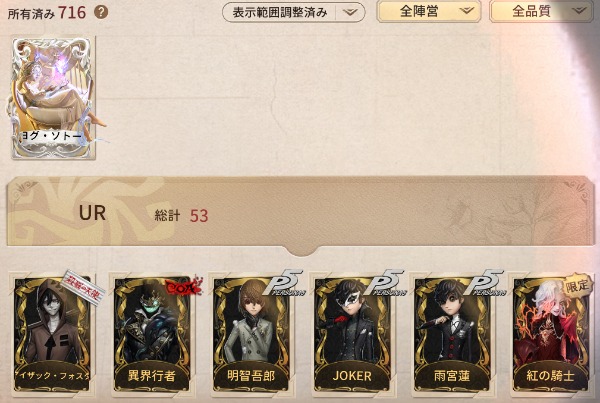The width and height of the screenshot is (600, 403).
Task: Open the 表示範囲調整済み dropdown
Action: [x=293, y=12]
